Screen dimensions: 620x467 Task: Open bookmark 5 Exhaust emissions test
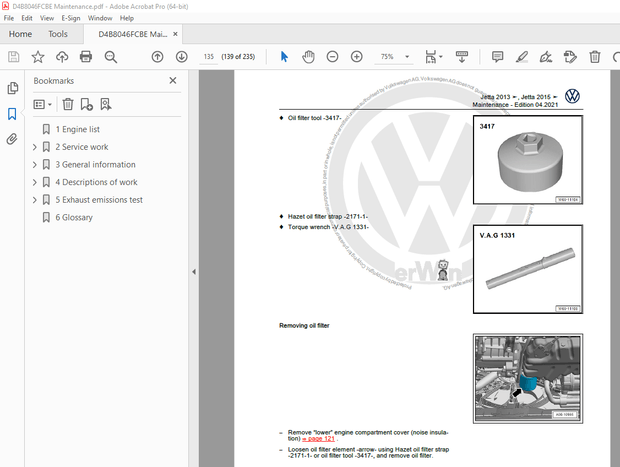click(x=99, y=200)
